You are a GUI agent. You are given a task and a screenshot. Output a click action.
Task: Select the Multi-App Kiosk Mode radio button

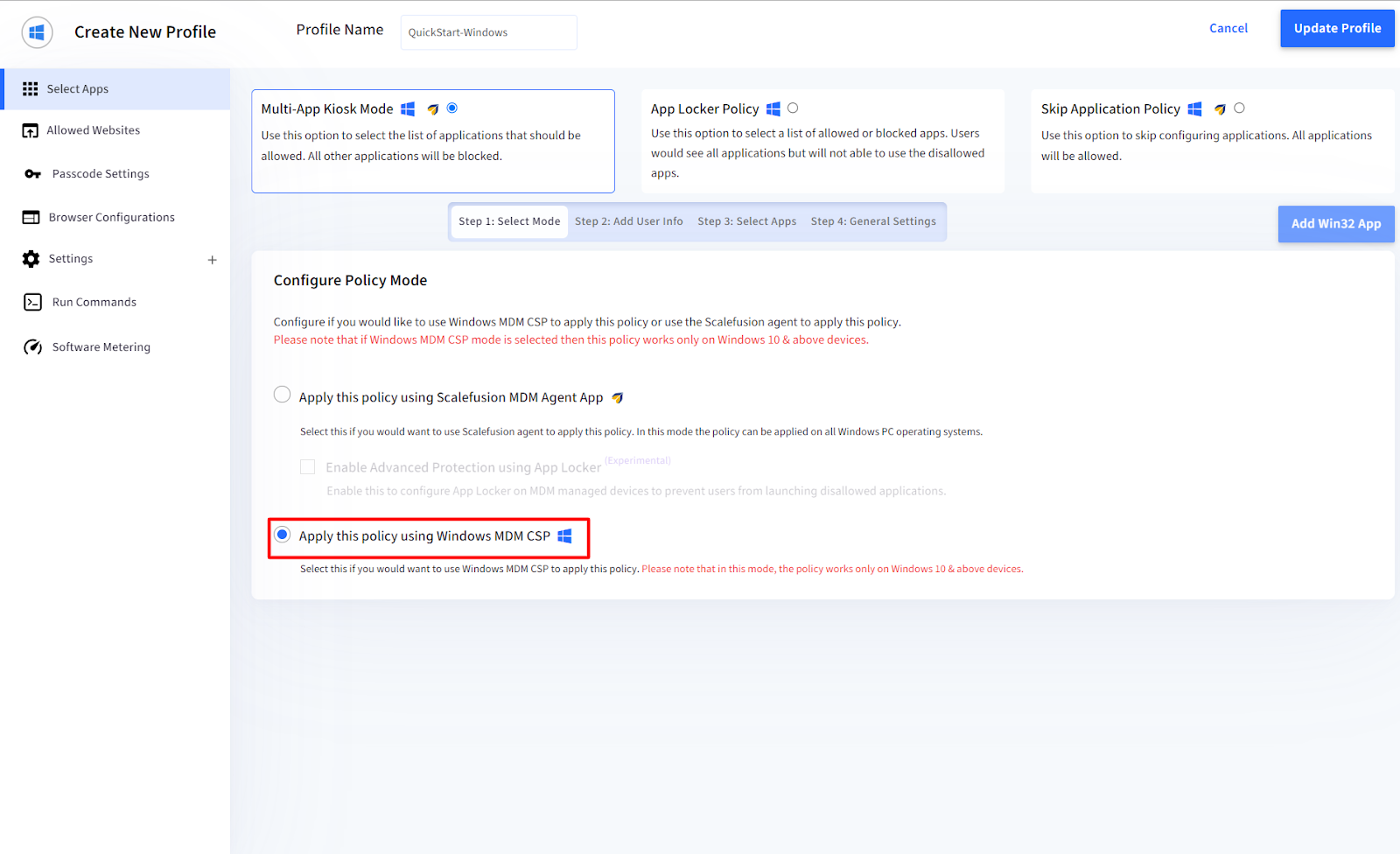pyautogui.click(x=452, y=108)
